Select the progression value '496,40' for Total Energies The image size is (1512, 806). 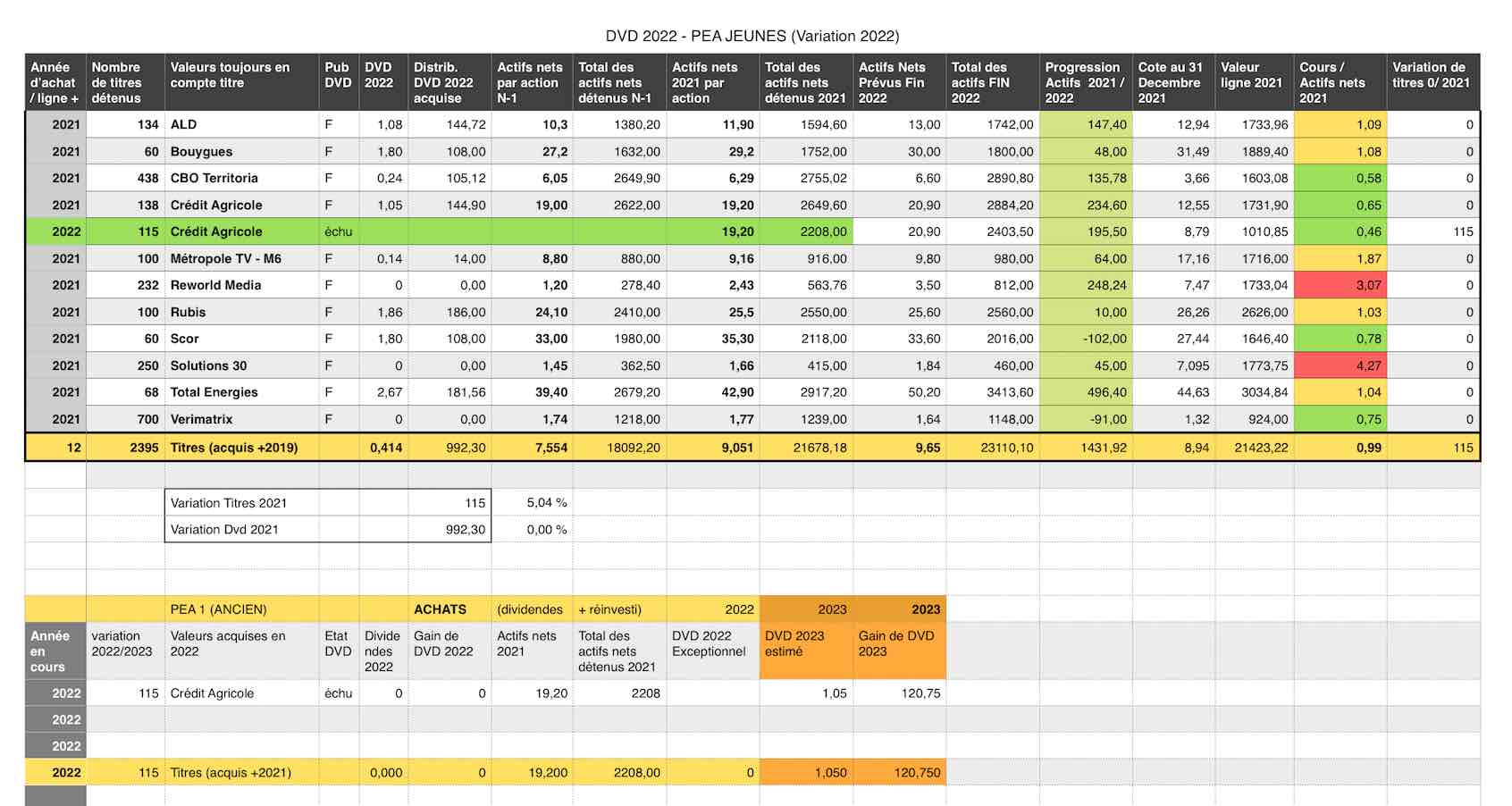pyautogui.click(x=1086, y=392)
